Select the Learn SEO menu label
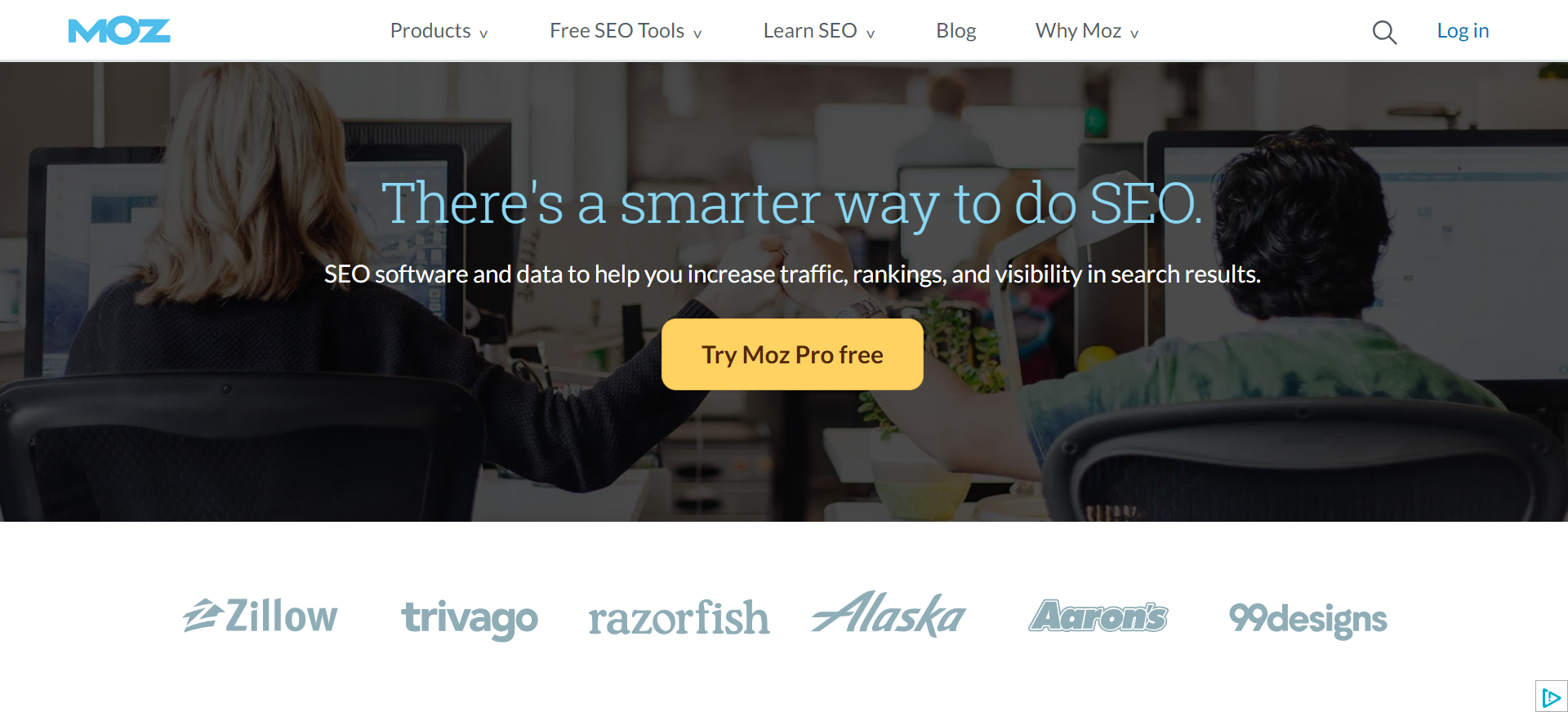1568x712 pixels. point(810,31)
